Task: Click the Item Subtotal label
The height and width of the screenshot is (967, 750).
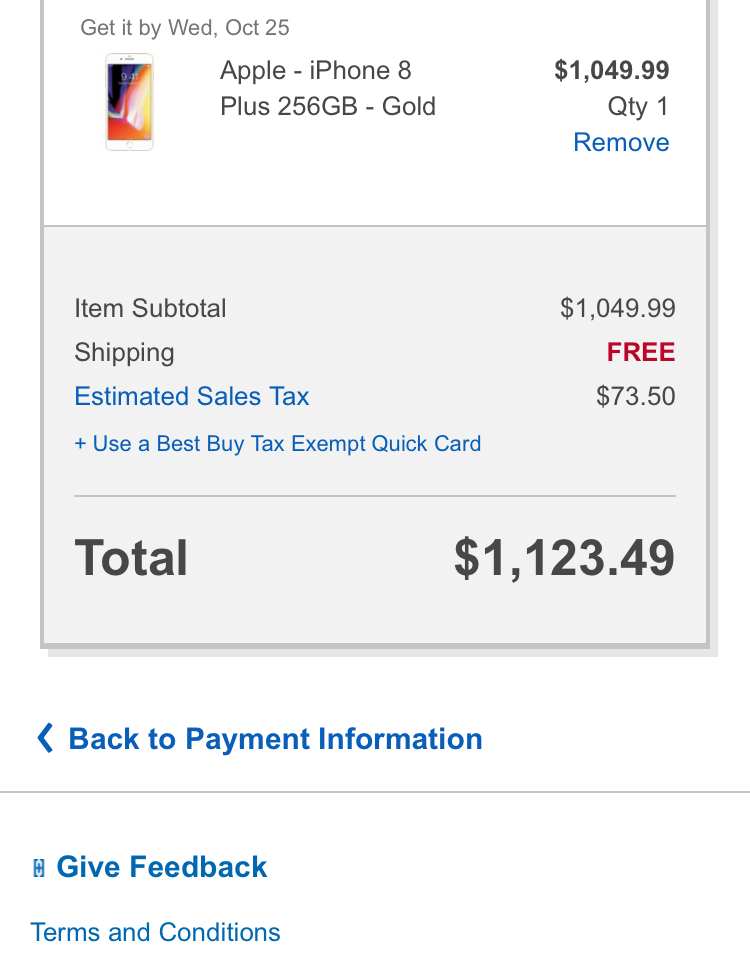Action: coord(150,309)
